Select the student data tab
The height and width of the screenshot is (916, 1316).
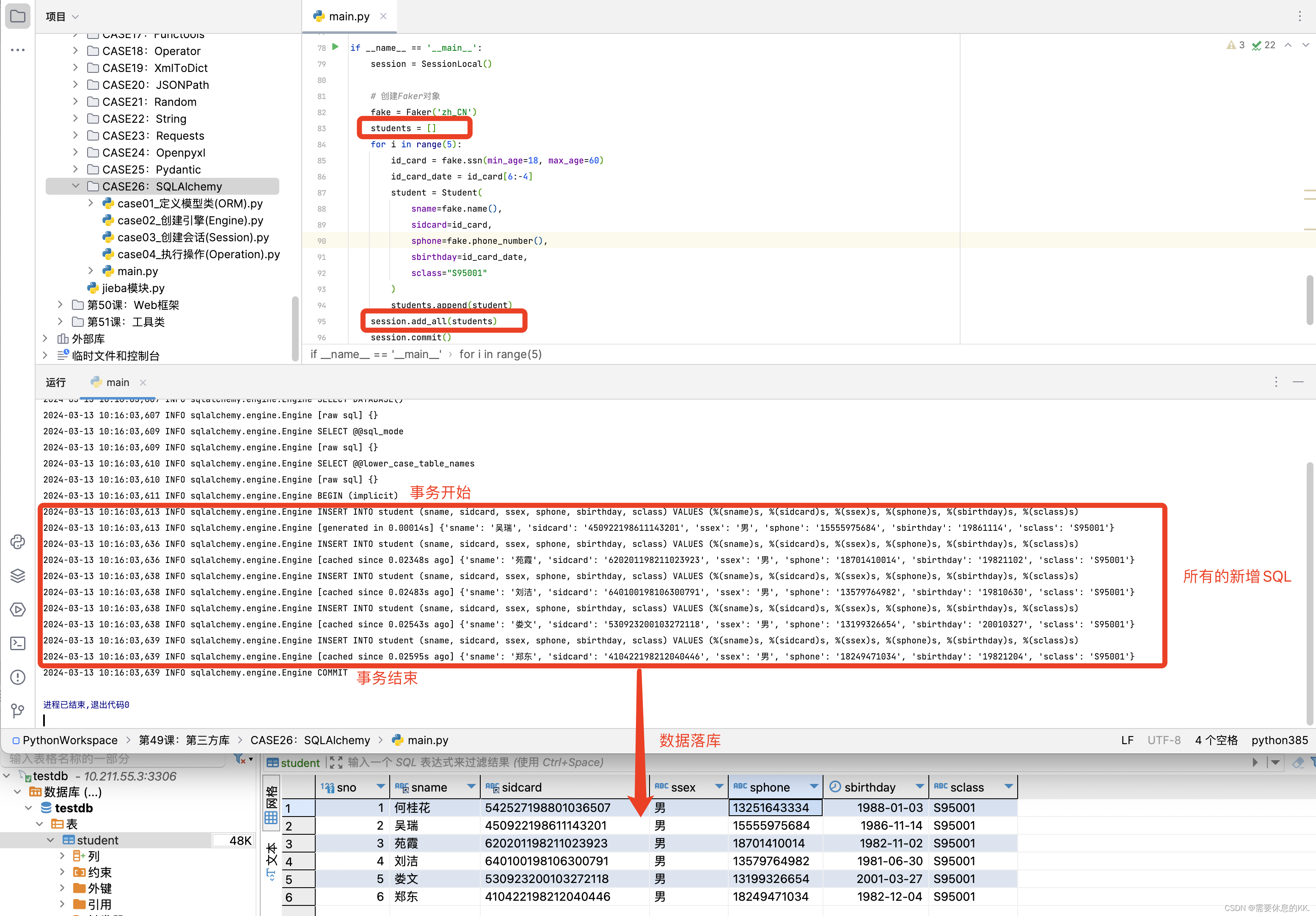[x=293, y=762]
